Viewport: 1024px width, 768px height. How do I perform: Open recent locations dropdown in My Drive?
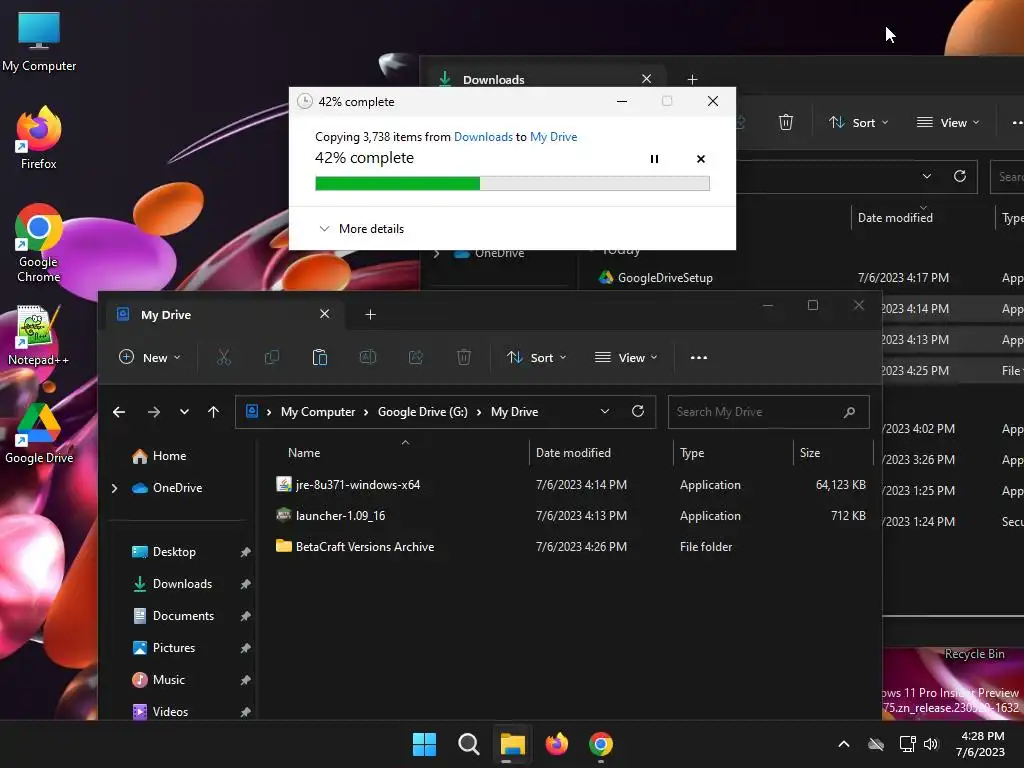point(184,412)
